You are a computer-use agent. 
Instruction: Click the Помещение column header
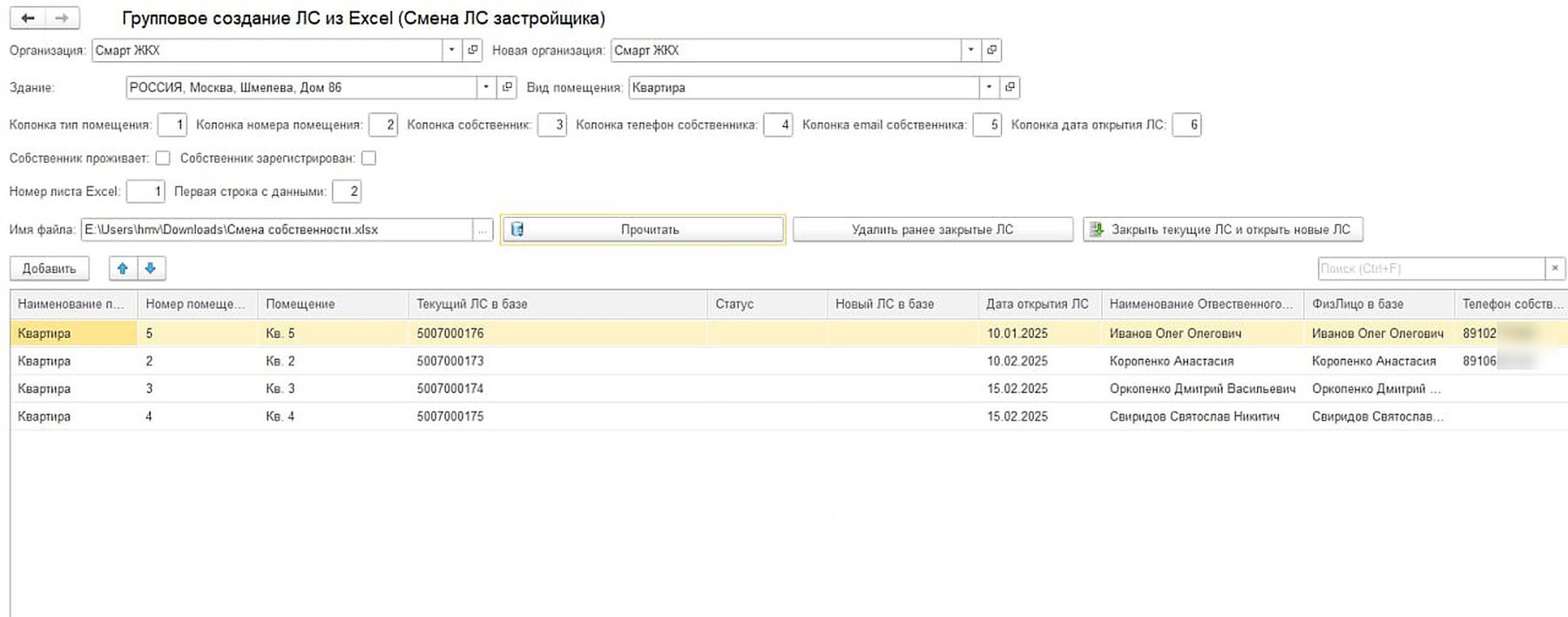(x=334, y=304)
